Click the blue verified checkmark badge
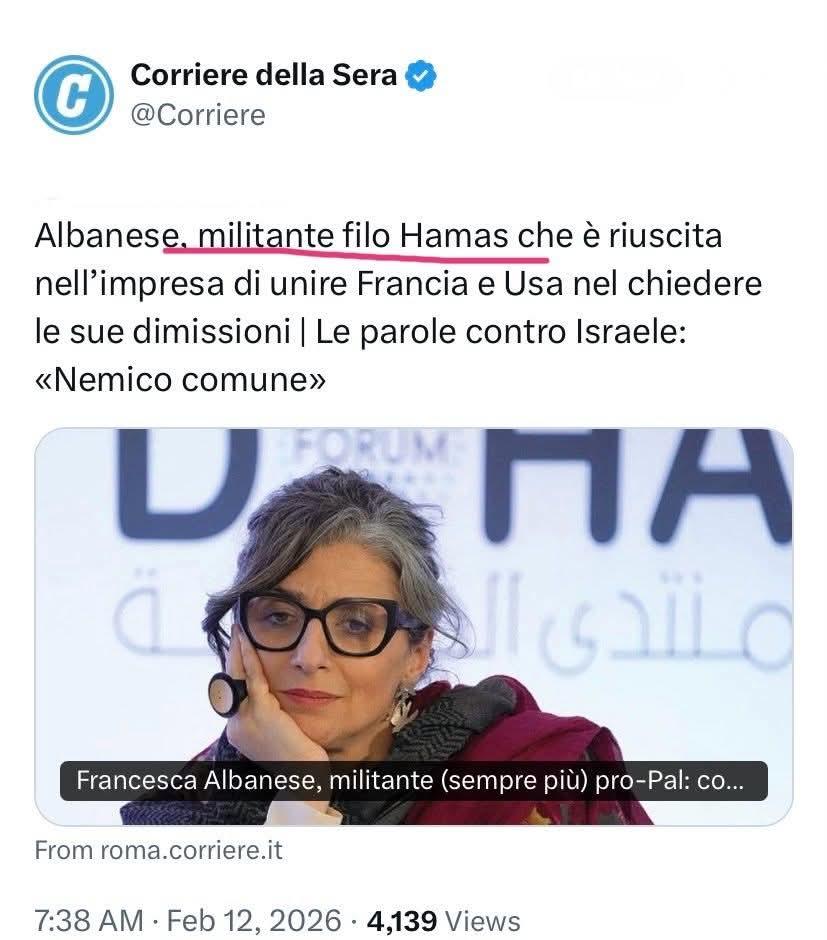Viewport: 827px width, 940px height. pos(421,76)
